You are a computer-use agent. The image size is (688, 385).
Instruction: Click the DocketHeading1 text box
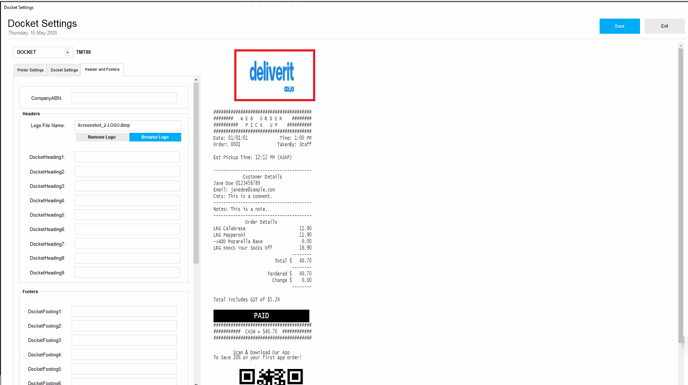127,157
